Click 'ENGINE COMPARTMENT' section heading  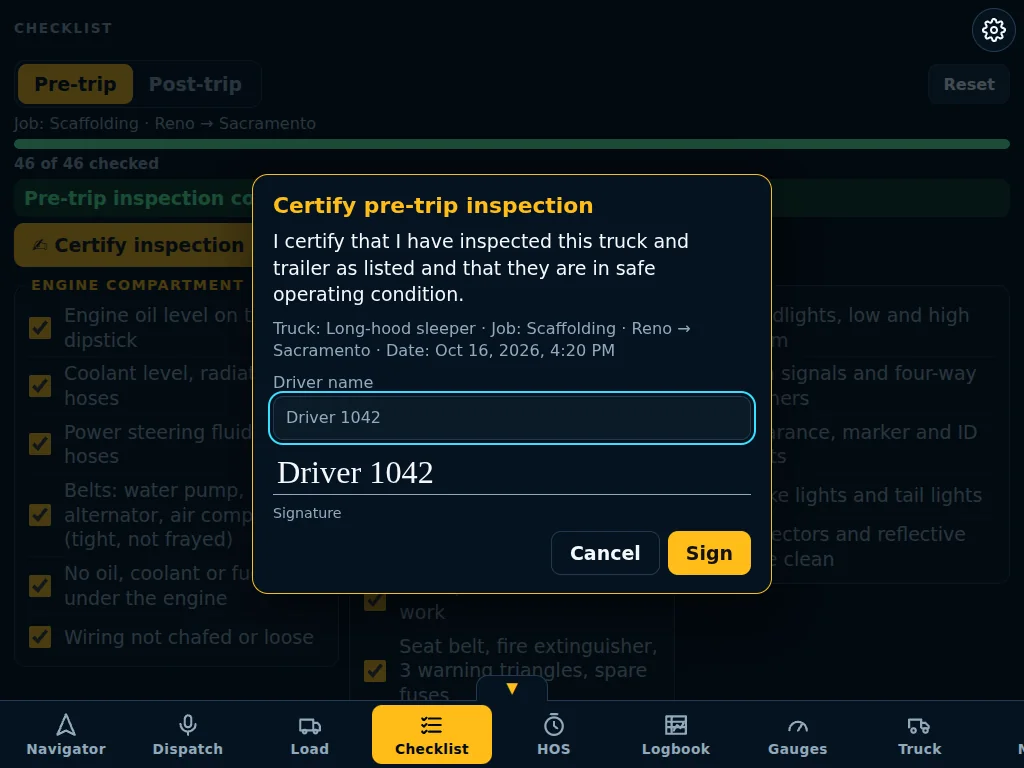tap(137, 285)
